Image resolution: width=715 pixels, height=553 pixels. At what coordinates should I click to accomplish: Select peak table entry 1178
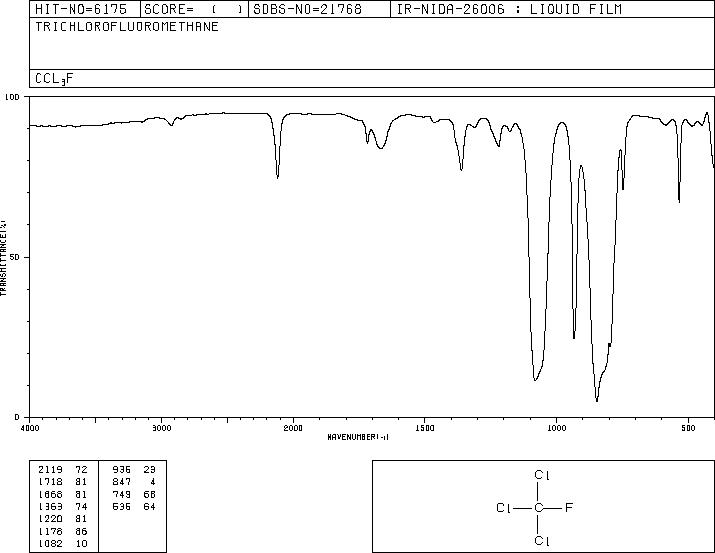point(50,531)
